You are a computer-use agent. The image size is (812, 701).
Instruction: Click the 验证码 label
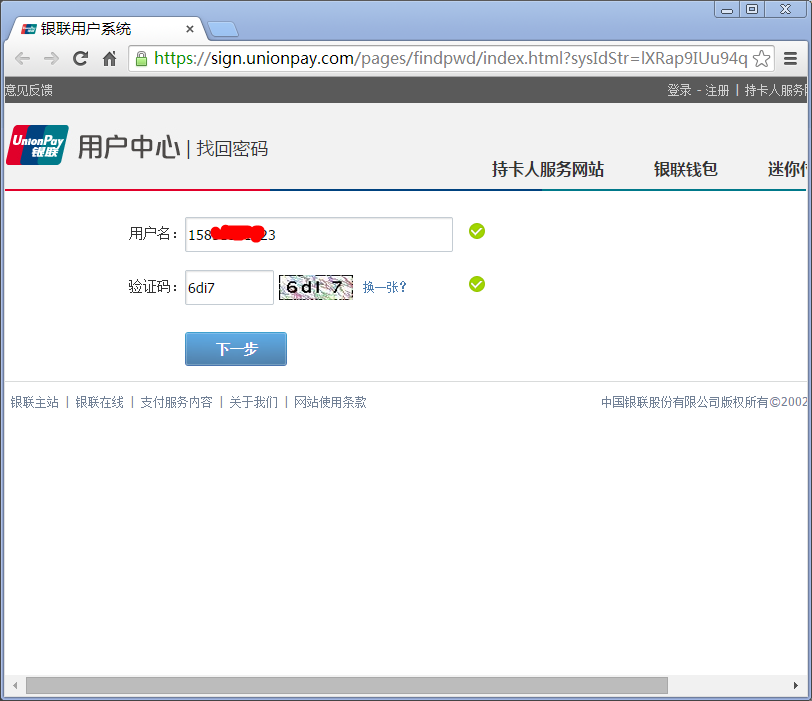152,286
